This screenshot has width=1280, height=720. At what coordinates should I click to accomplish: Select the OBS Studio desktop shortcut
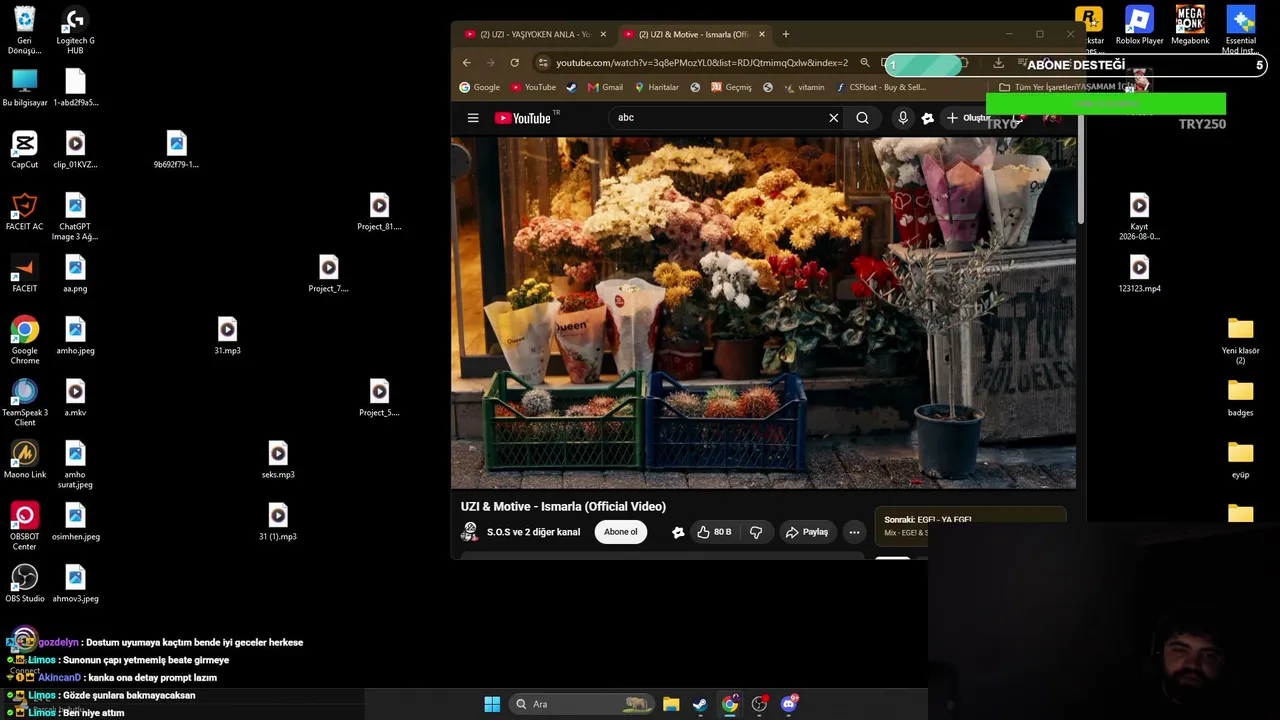(25, 584)
